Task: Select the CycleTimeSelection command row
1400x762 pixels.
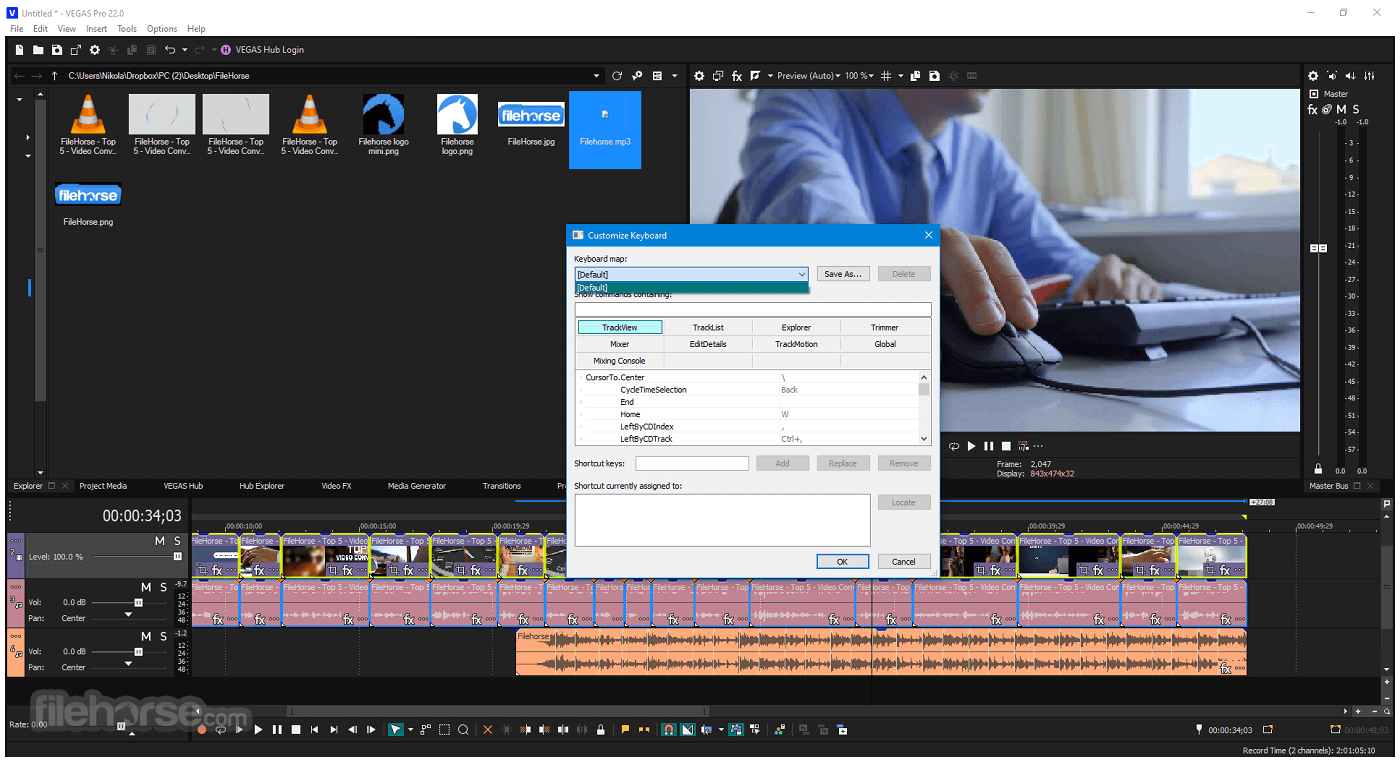Action: (x=747, y=390)
